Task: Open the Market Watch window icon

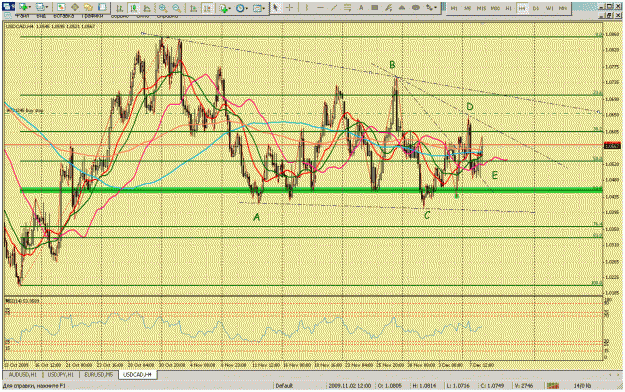Action: [61, 7]
